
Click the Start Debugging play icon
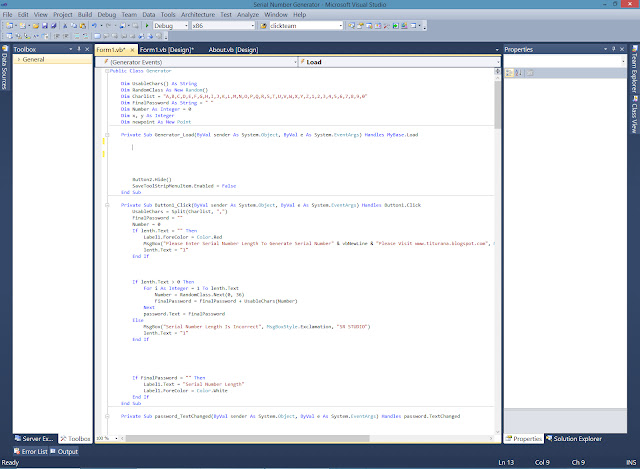tap(147, 25)
